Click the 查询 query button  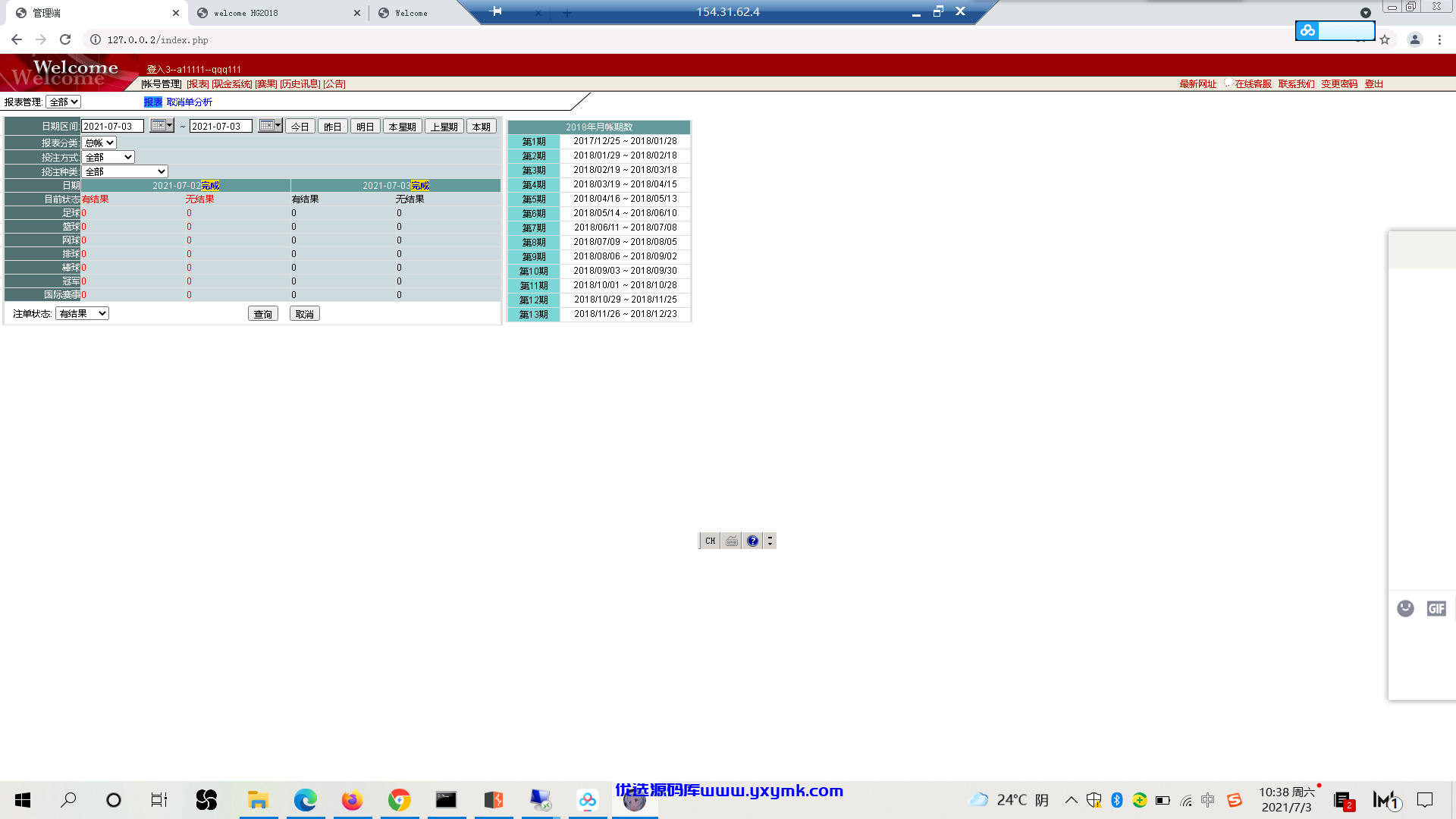[263, 314]
